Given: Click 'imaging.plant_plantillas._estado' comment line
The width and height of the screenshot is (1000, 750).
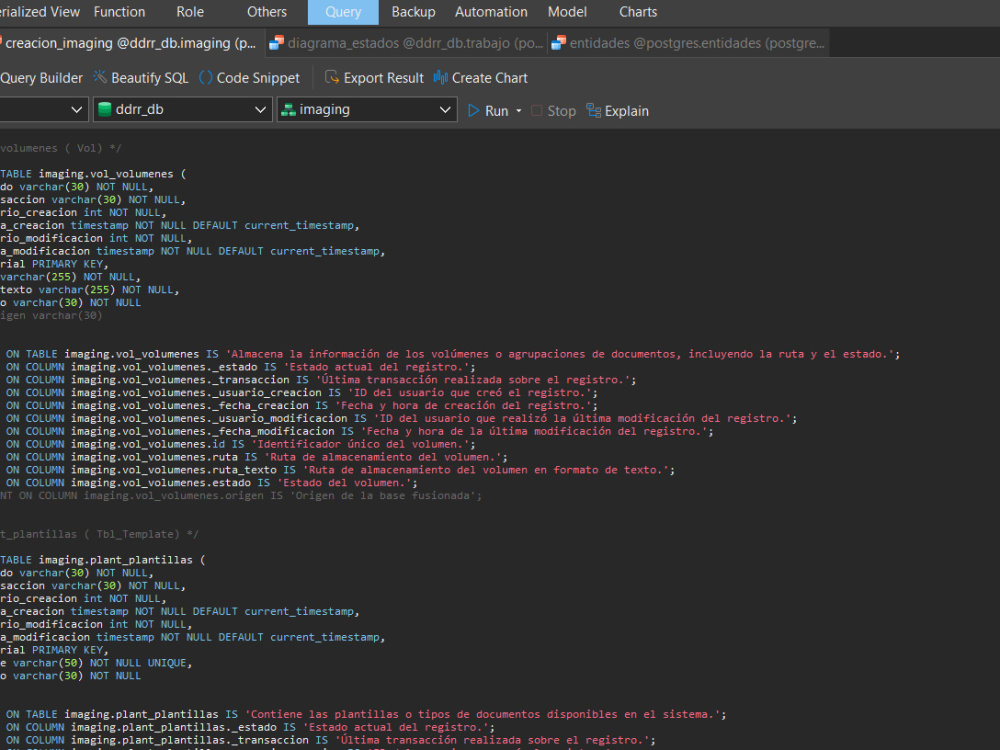Looking at the screenshot, I should [250, 727].
